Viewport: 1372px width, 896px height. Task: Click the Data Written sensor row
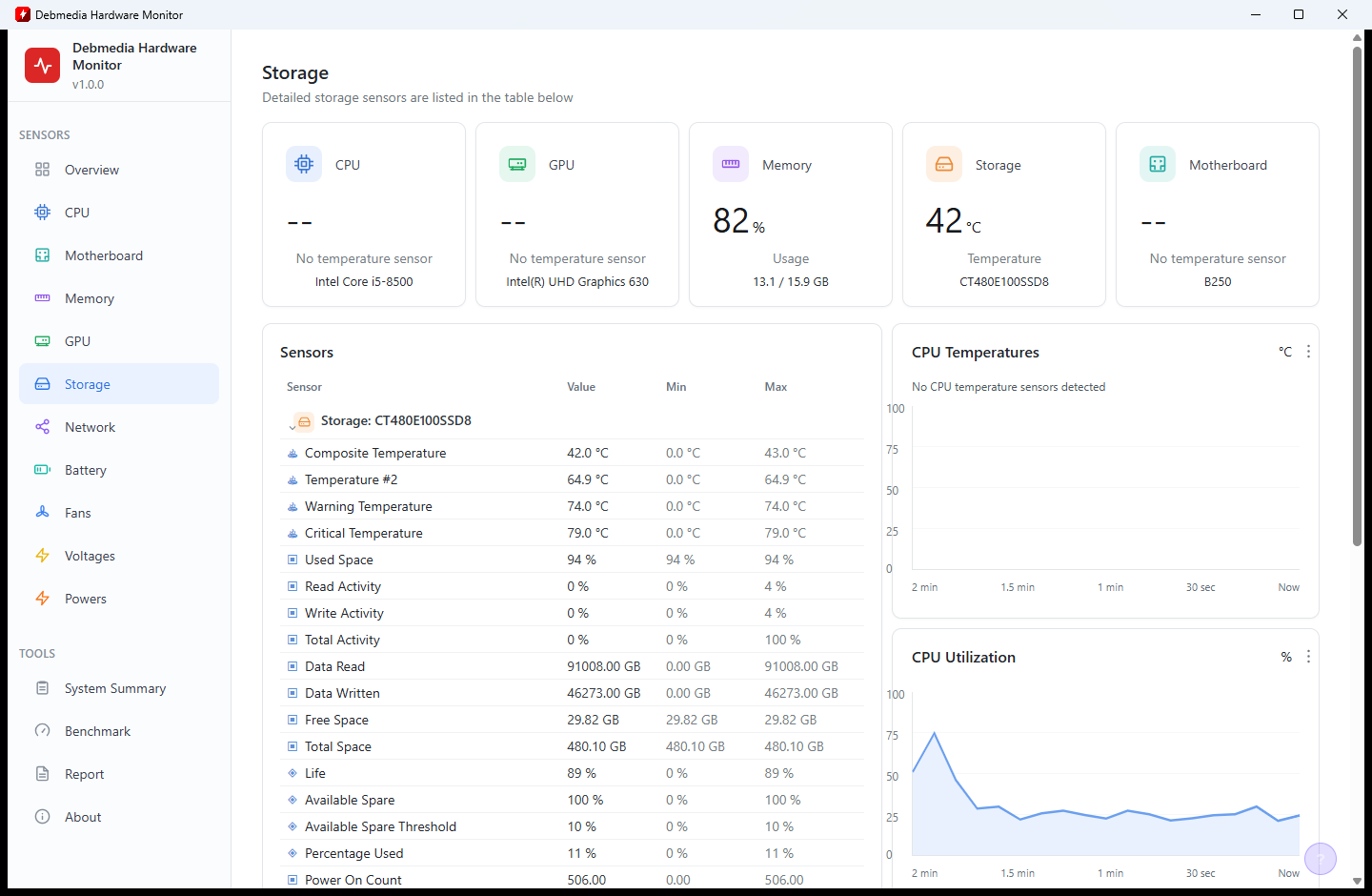573,693
